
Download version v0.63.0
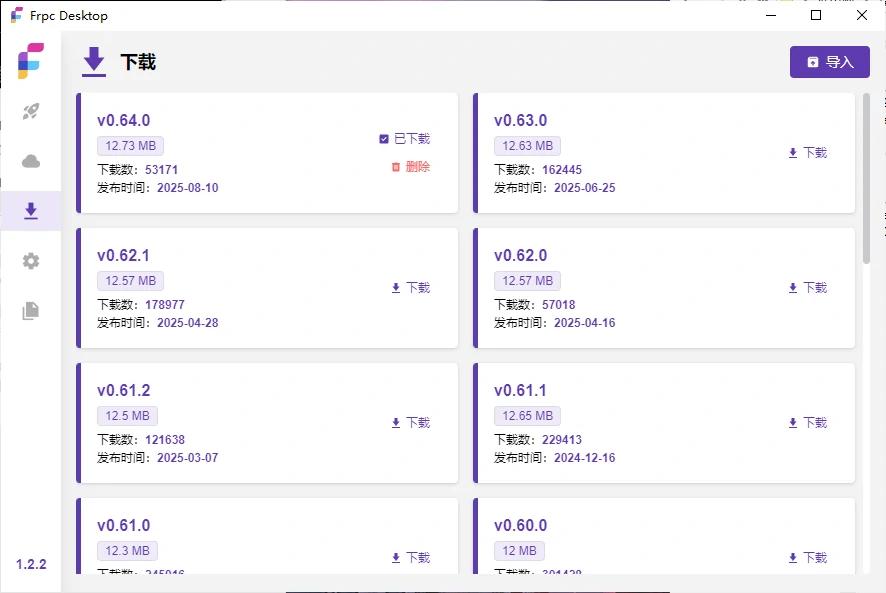(x=807, y=153)
